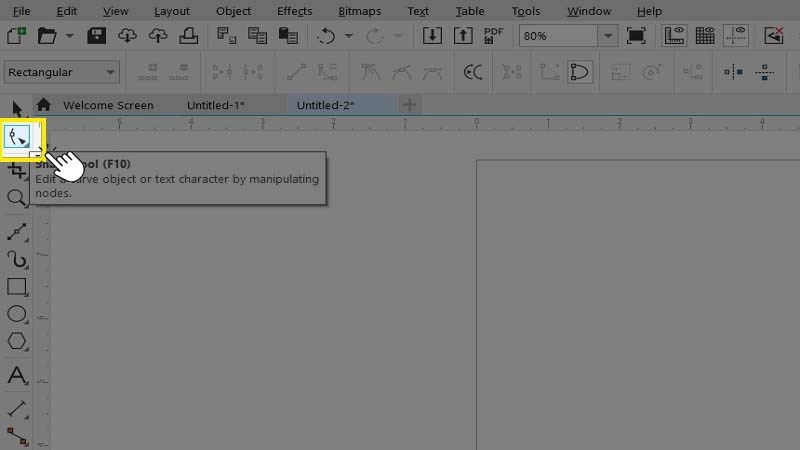Click Reverse direction icon
The width and height of the screenshot is (800, 450).
click(x=473, y=72)
